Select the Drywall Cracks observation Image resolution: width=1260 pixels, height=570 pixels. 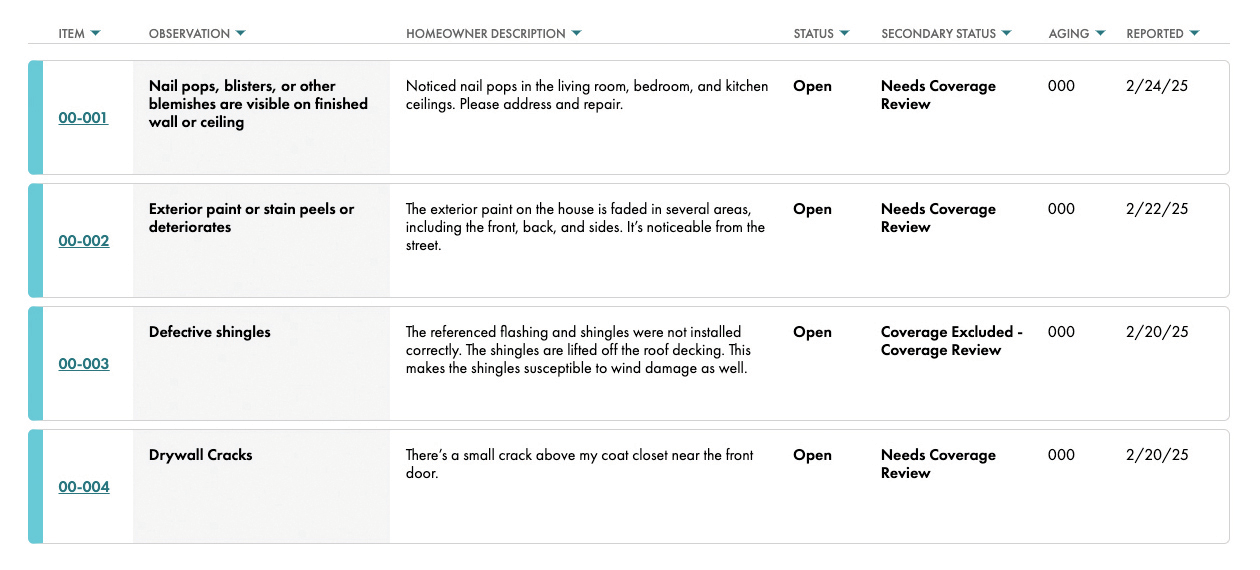201,455
